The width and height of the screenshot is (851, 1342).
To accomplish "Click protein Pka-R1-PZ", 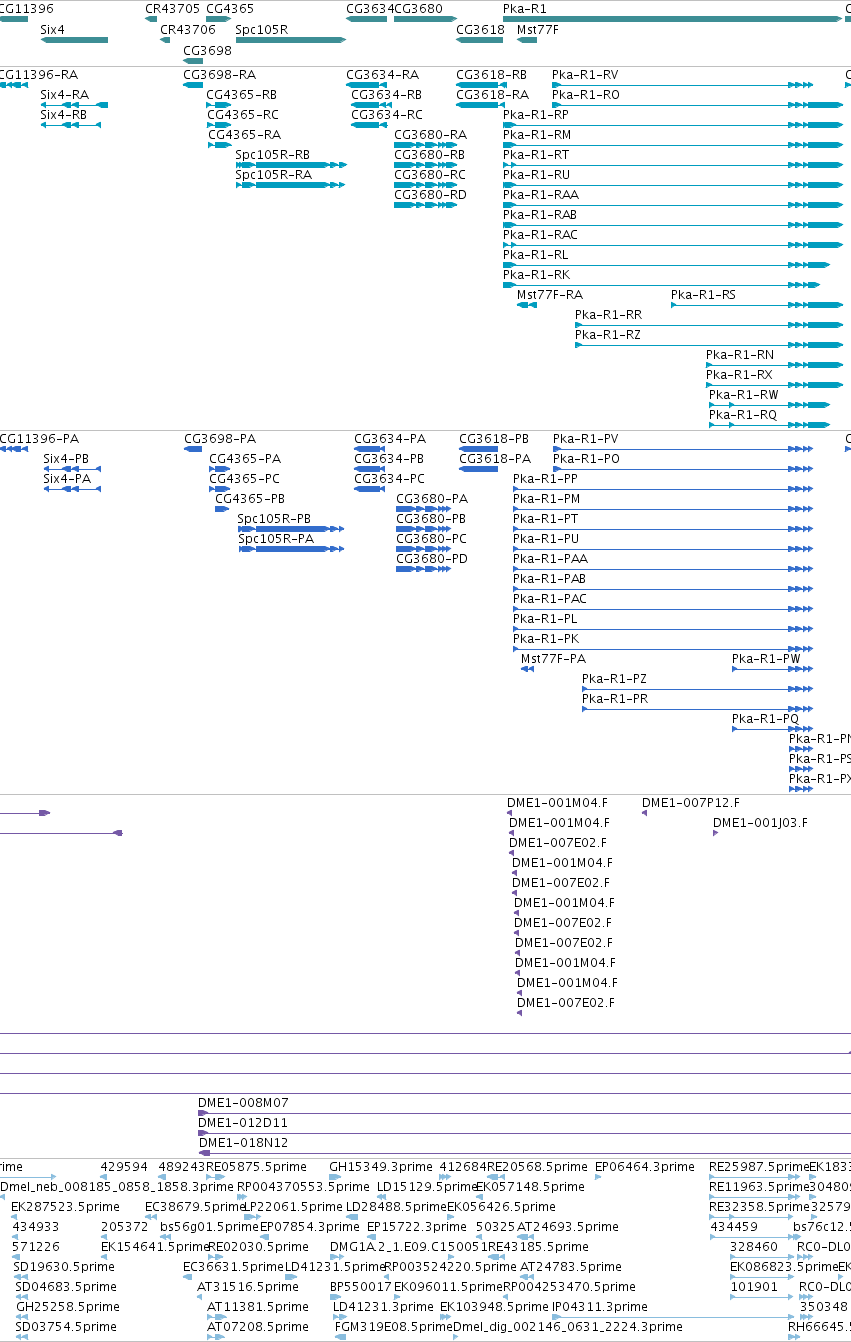I will point(615,679).
